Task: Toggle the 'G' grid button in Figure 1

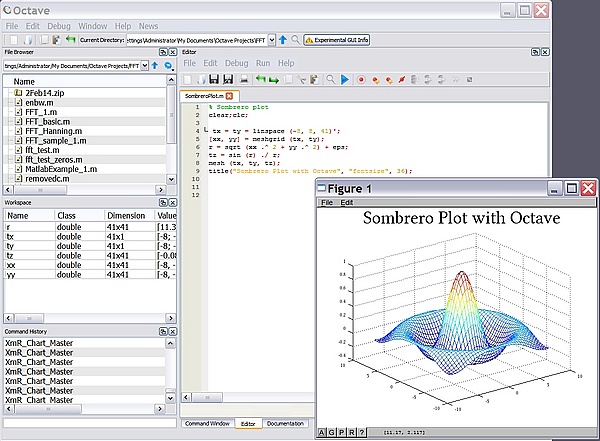Action: 330,432
